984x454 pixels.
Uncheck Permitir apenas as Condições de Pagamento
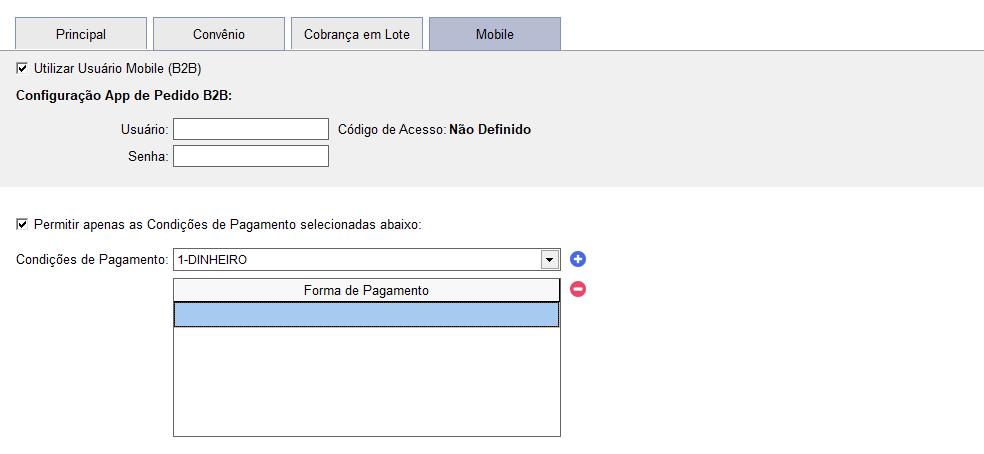pos(23,224)
